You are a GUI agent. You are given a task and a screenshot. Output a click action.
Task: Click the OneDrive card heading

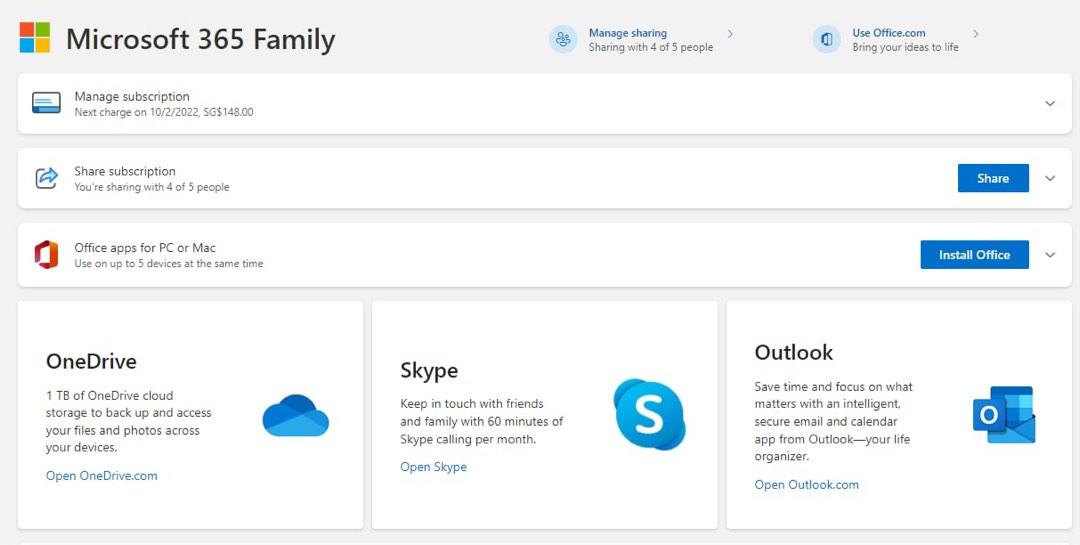coord(91,361)
